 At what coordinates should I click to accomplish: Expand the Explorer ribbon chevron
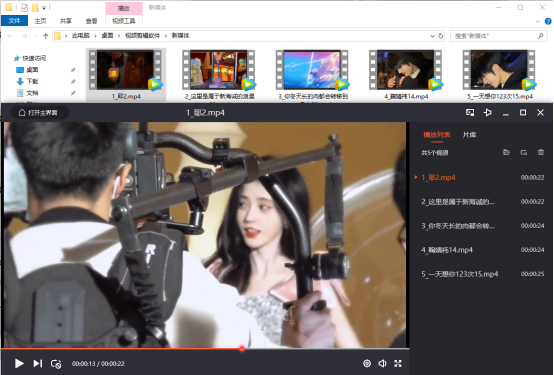[x=537, y=21]
